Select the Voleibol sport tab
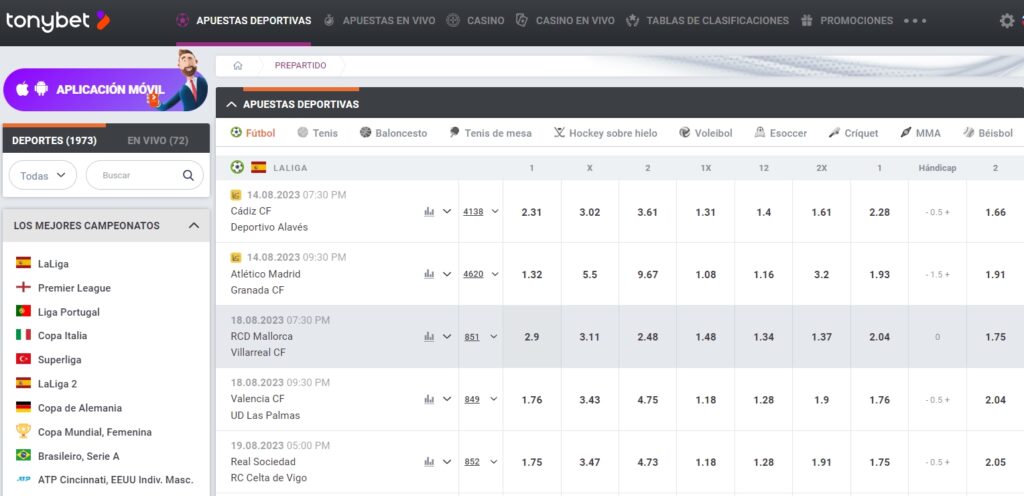The image size is (1024, 496). coord(705,133)
